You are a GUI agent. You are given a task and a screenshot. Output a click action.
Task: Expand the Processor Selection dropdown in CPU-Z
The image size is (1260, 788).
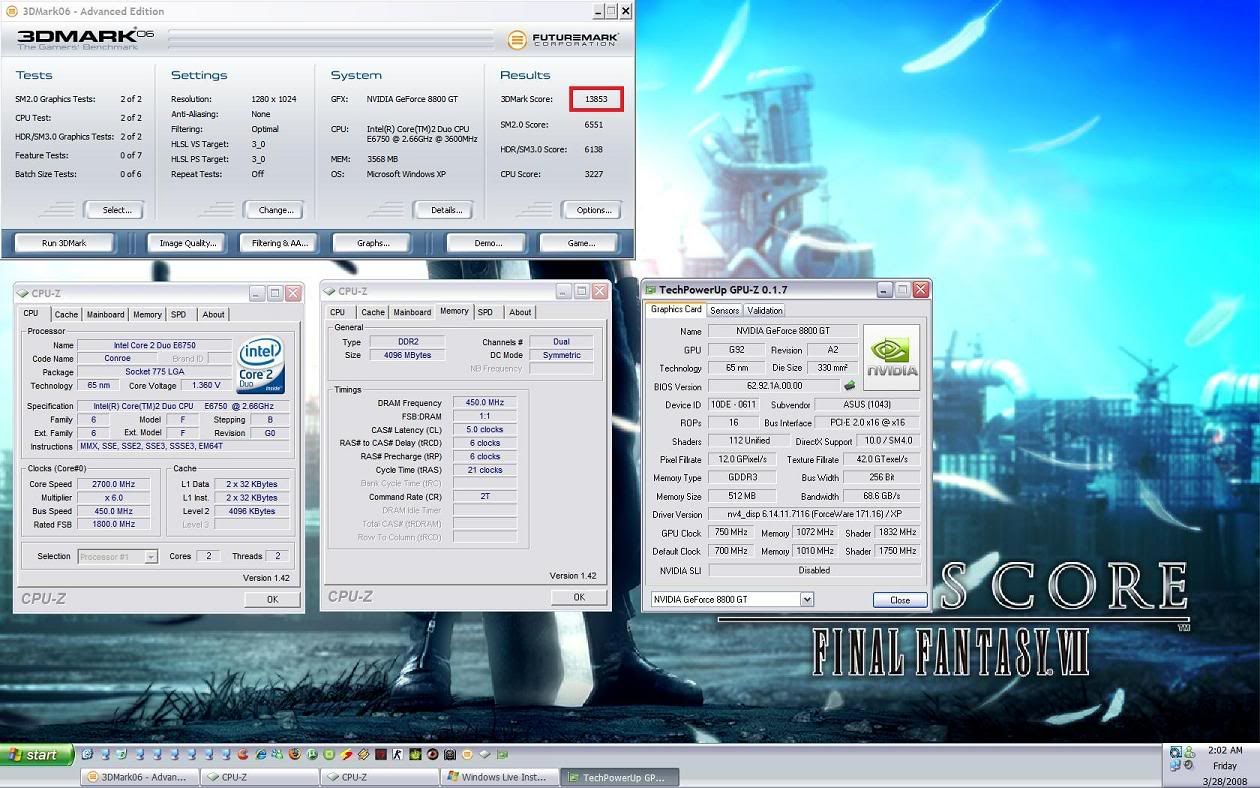151,556
